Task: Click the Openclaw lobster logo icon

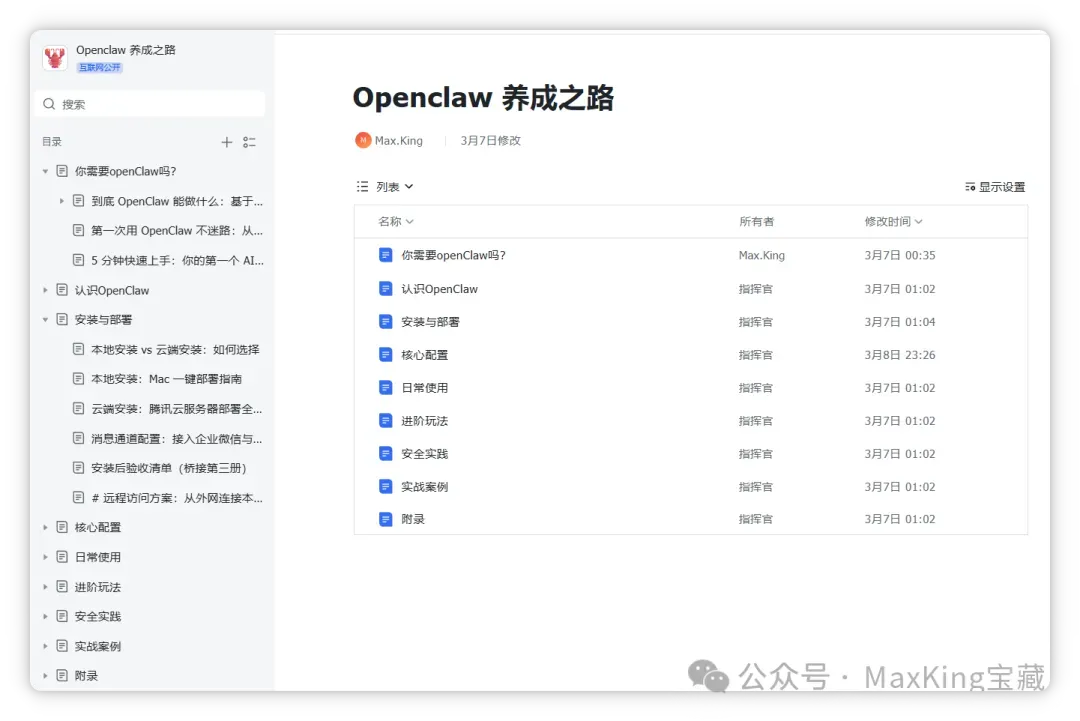Action: pyautogui.click(x=54, y=57)
